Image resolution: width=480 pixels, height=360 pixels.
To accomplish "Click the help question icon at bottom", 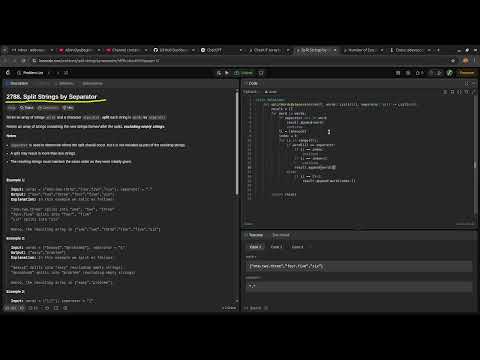I will tap(65, 308).
